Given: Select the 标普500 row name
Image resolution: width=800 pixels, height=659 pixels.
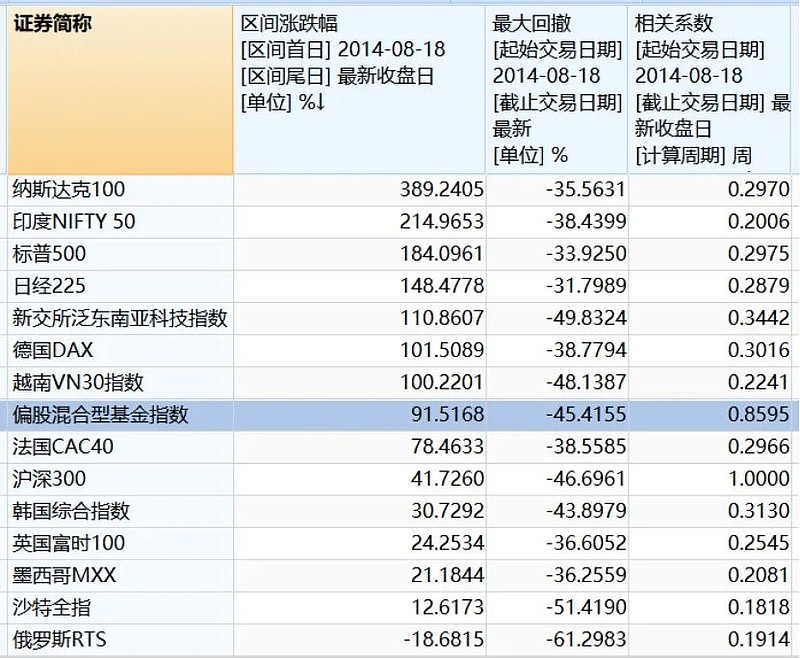Looking at the screenshot, I should pyautogui.click(x=49, y=254).
